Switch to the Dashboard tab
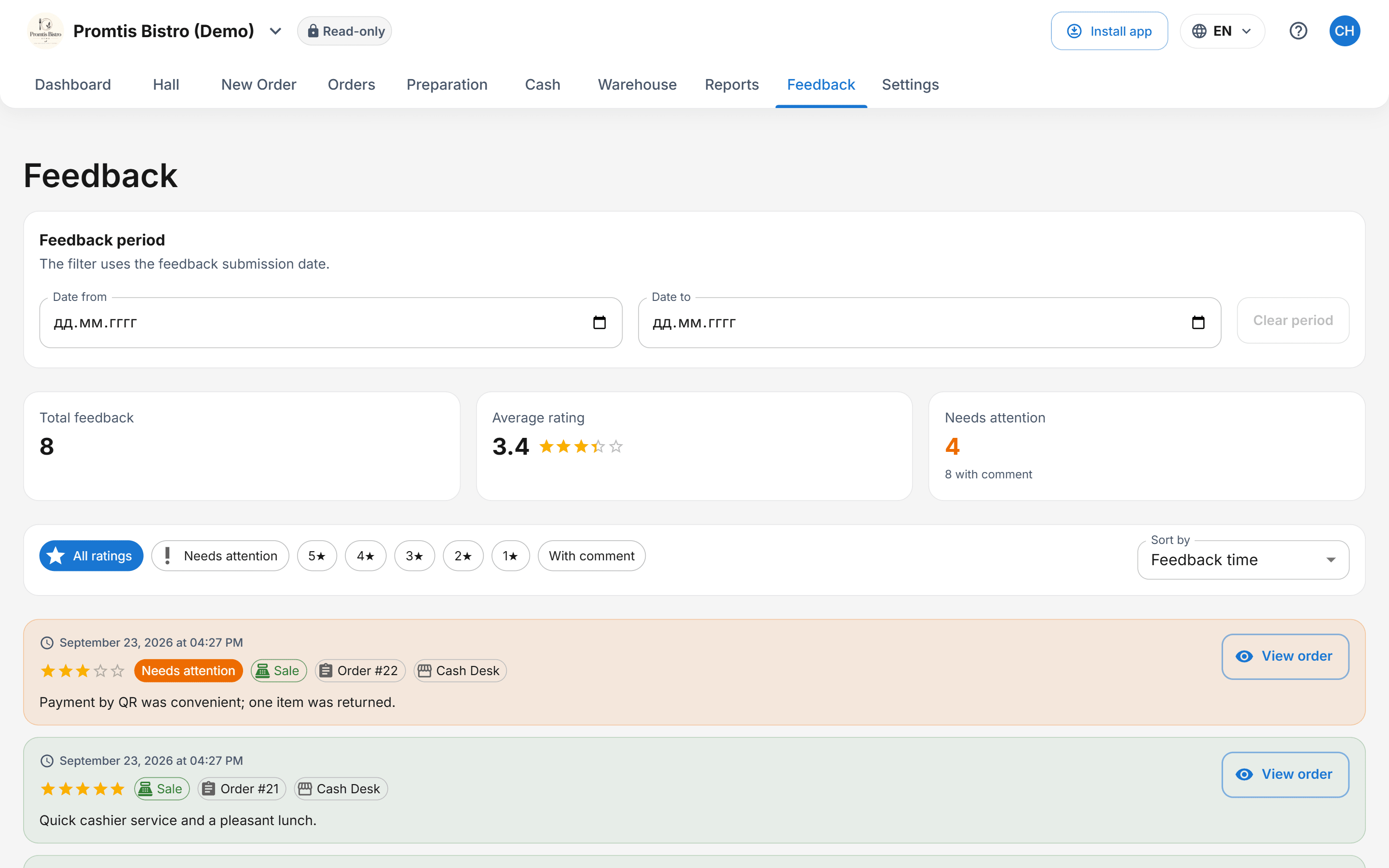This screenshot has width=1389, height=868. coord(73,84)
